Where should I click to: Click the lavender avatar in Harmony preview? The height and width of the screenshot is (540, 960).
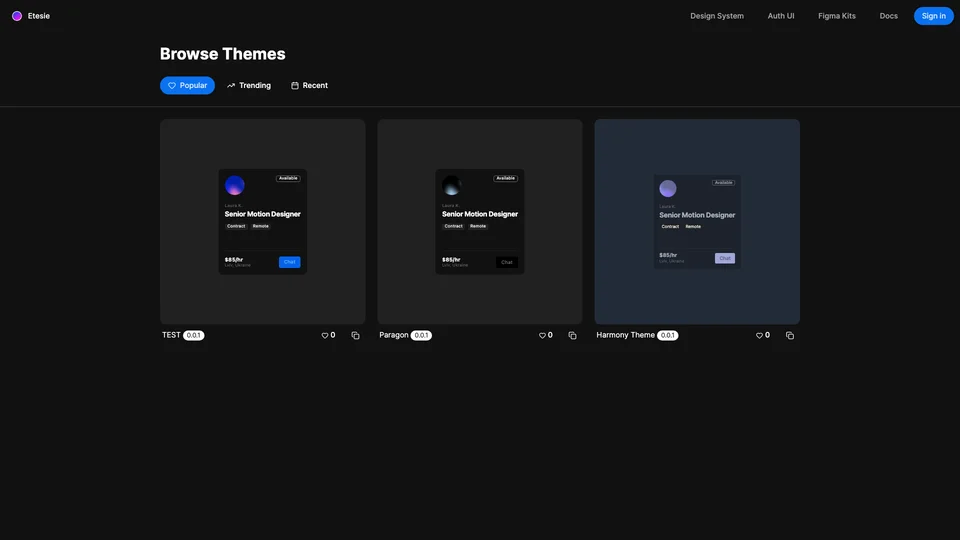[x=668, y=189]
